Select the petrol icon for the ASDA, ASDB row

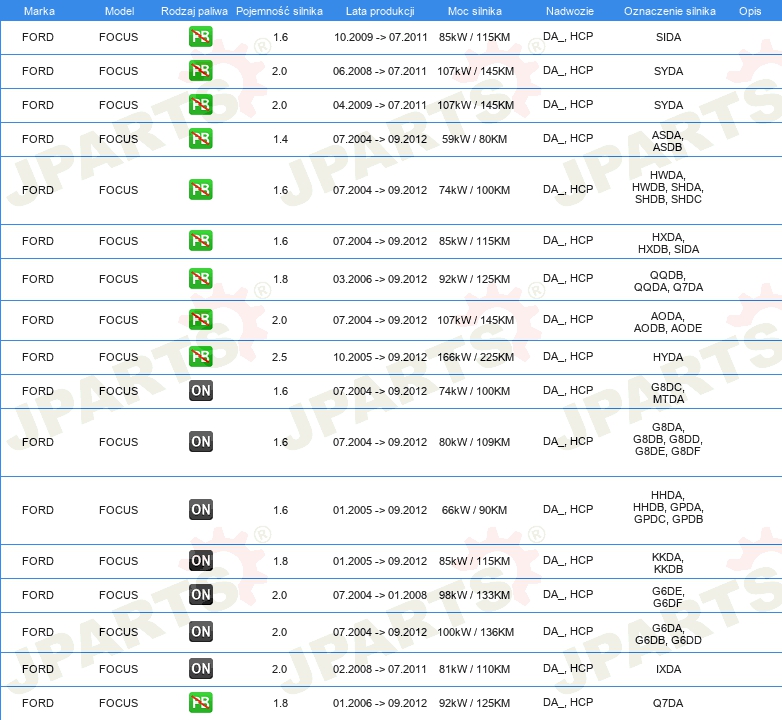(200, 139)
